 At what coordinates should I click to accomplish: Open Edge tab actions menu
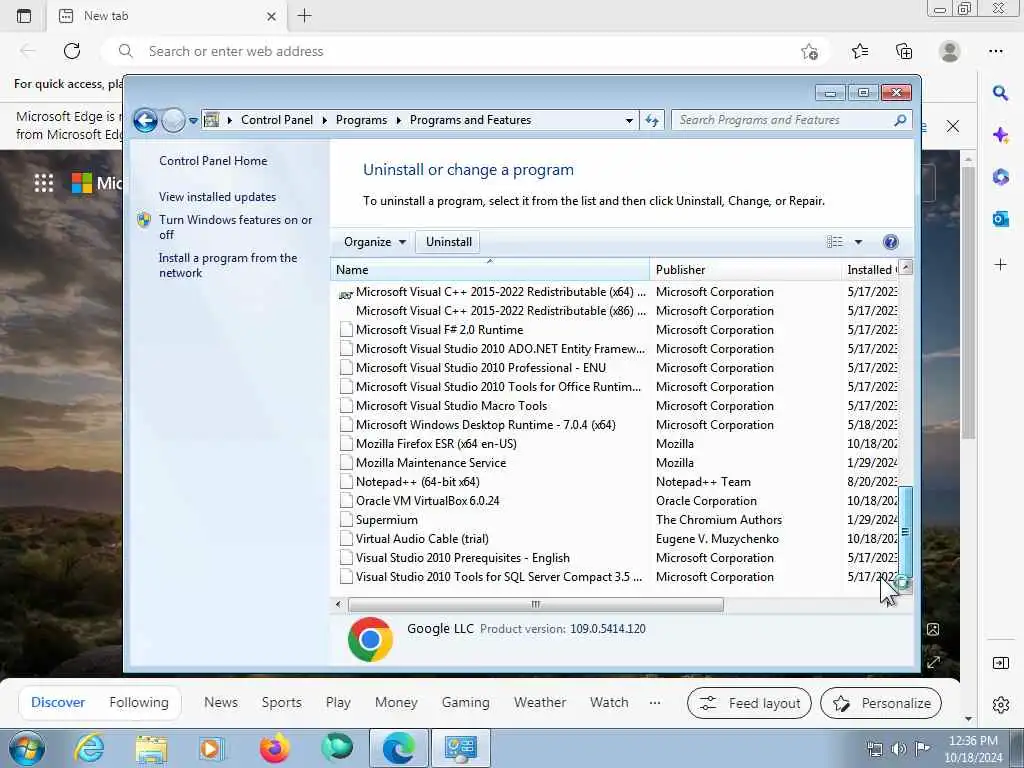coord(24,16)
